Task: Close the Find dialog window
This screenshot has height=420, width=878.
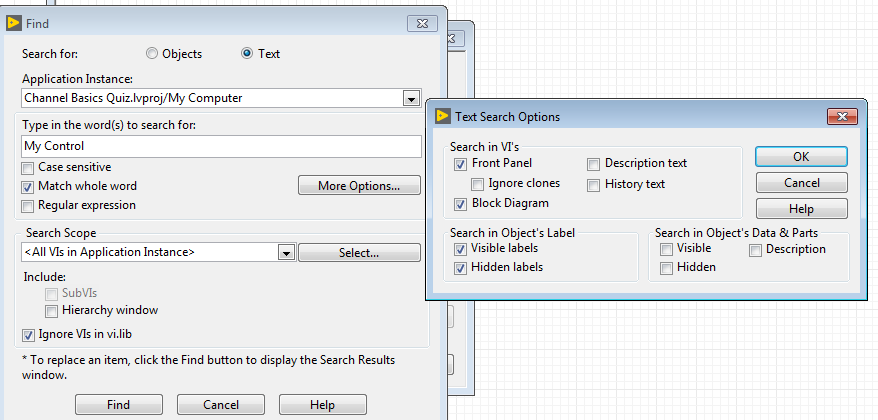Action: [x=421, y=22]
